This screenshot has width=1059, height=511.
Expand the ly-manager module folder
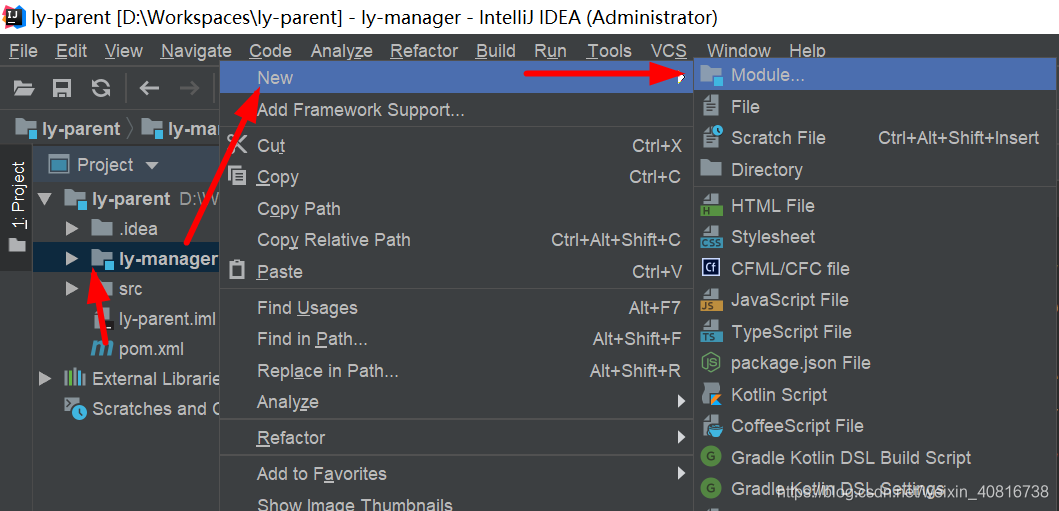pos(71,259)
